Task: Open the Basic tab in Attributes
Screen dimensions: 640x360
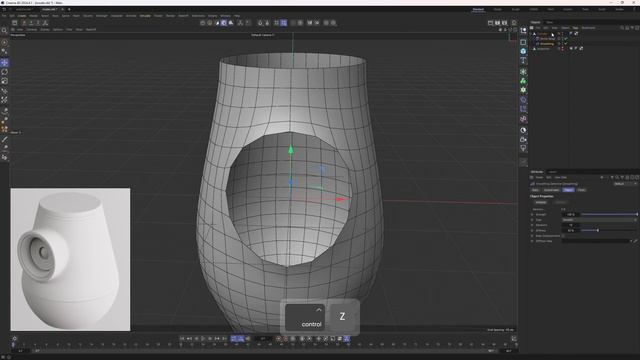Action: (535, 190)
